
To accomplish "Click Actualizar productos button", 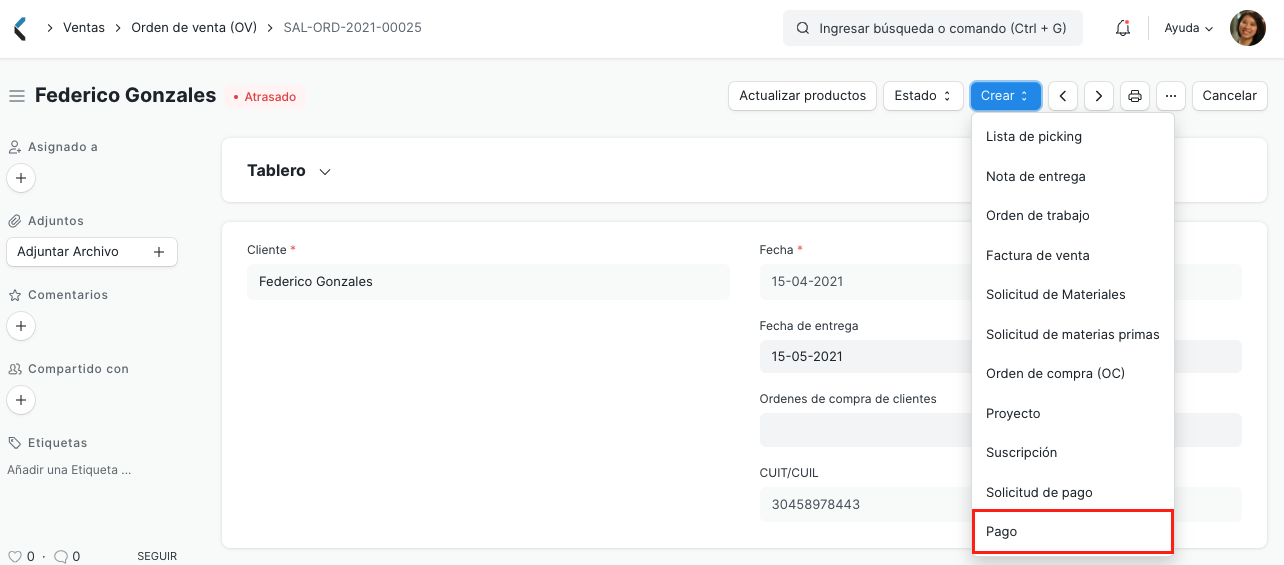I will [802, 96].
